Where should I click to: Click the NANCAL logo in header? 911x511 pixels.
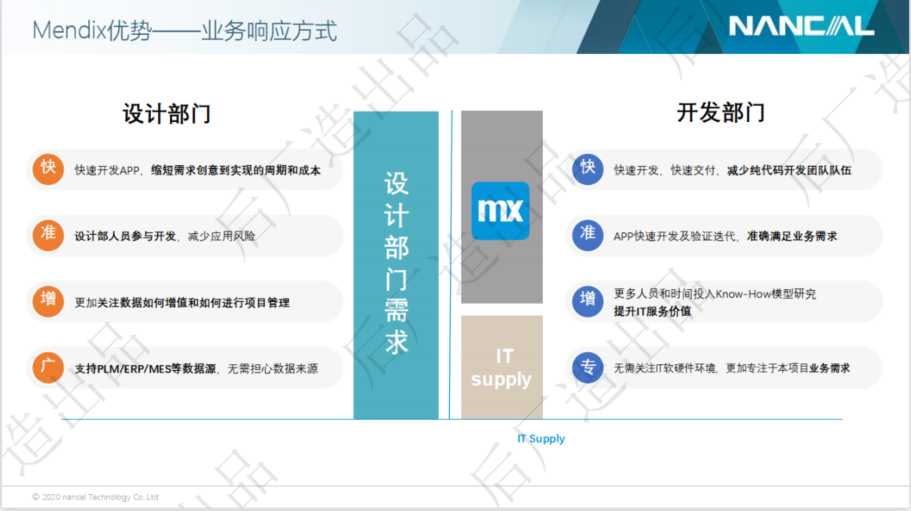coord(801,26)
